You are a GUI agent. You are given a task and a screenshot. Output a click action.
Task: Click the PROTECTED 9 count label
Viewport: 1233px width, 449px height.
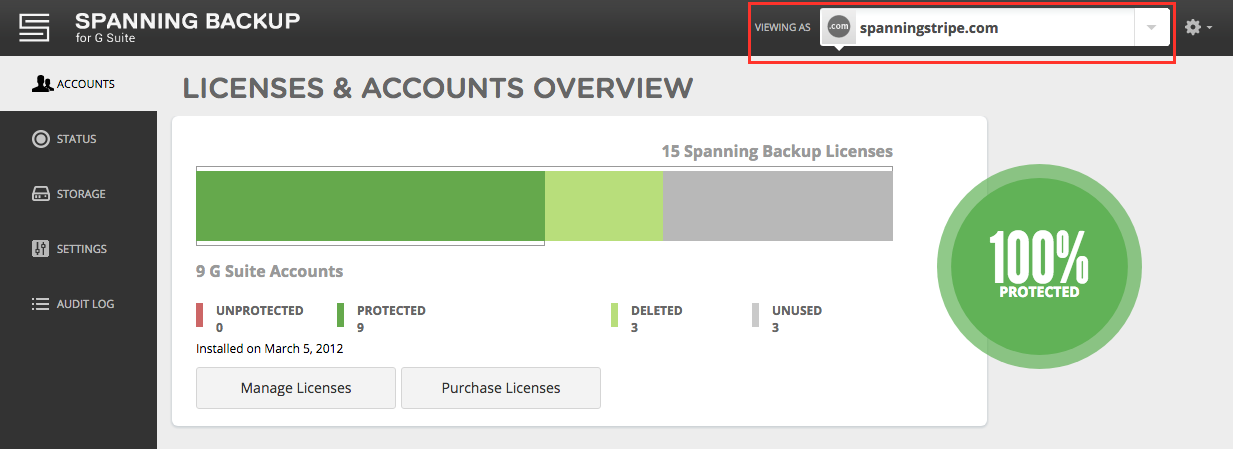(x=391, y=318)
